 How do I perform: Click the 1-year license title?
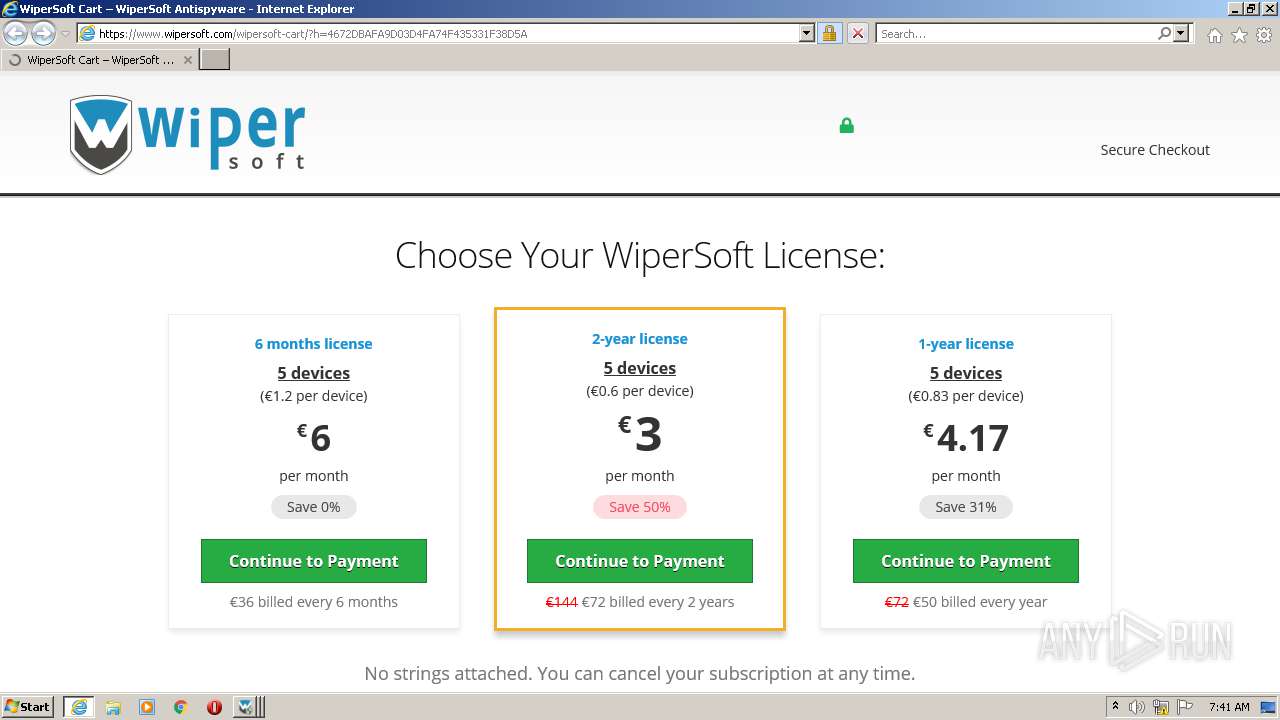click(966, 344)
